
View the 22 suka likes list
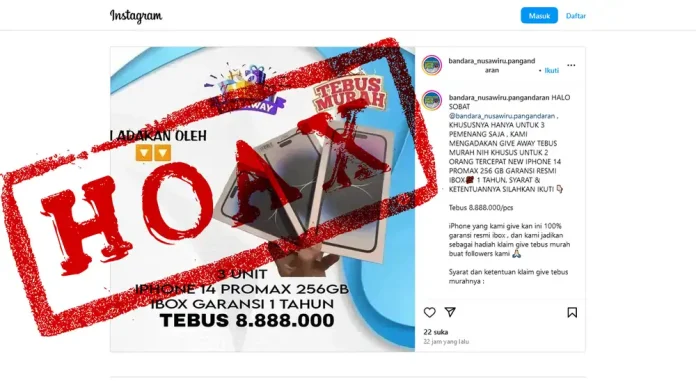coord(435,332)
